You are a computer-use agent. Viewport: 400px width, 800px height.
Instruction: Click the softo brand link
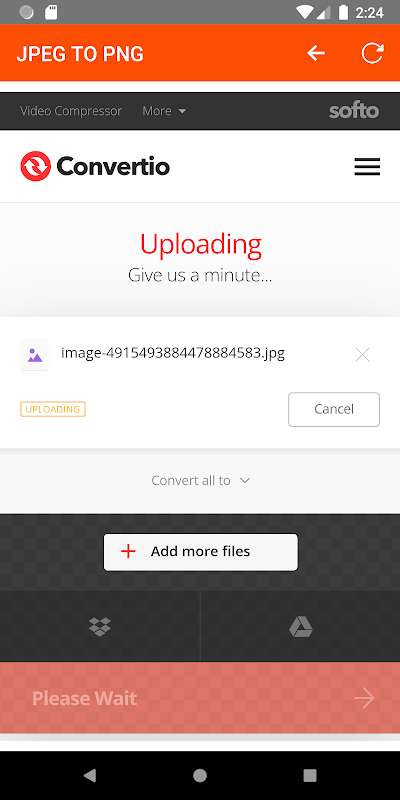(354, 111)
